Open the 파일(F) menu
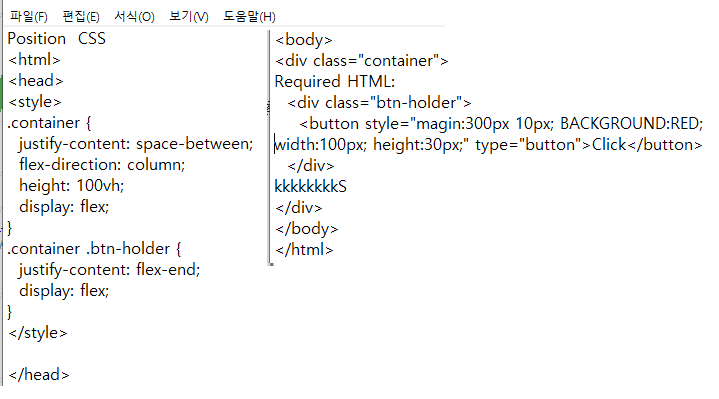 click(x=28, y=17)
